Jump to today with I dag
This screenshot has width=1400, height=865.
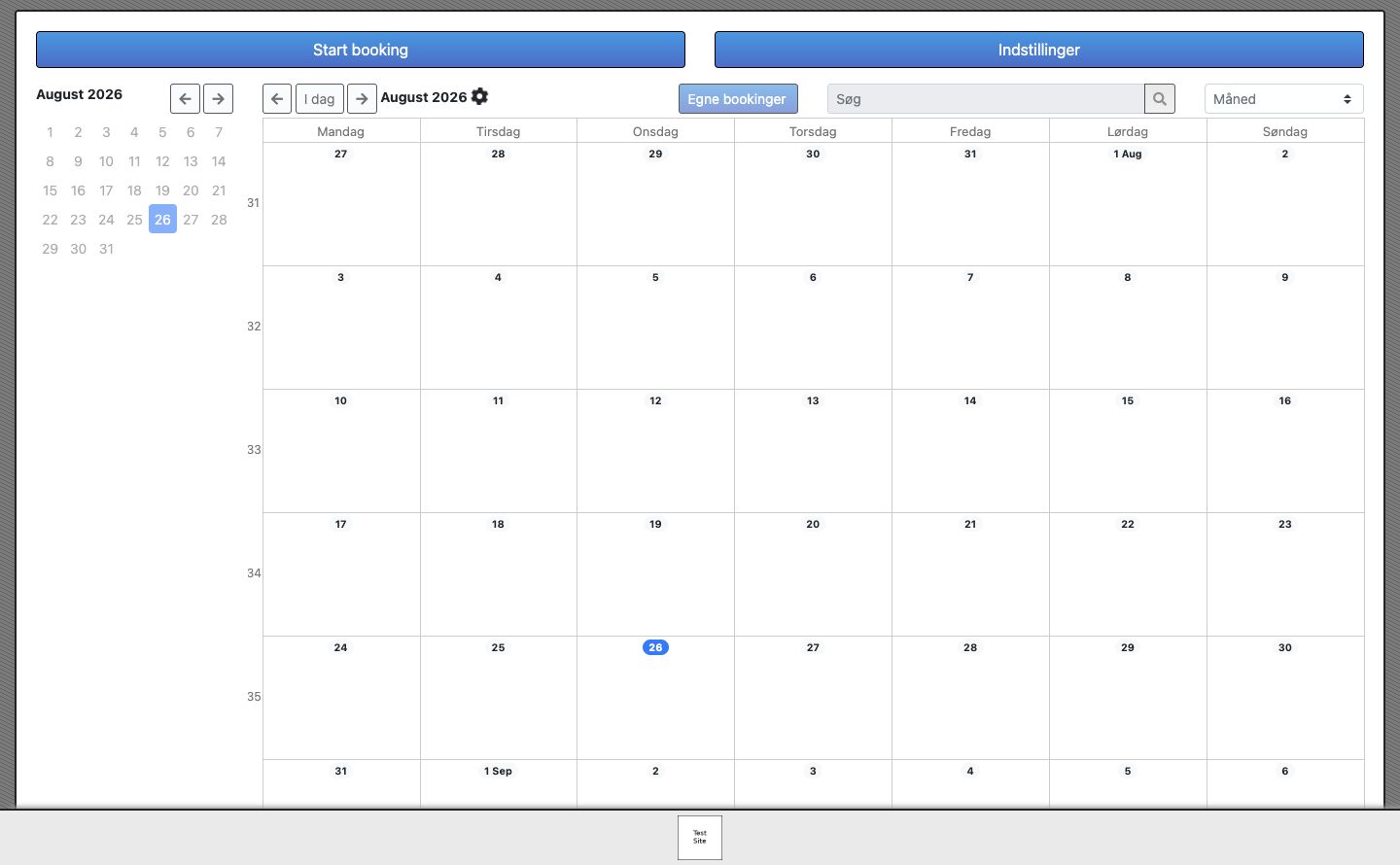click(x=320, y=98)
